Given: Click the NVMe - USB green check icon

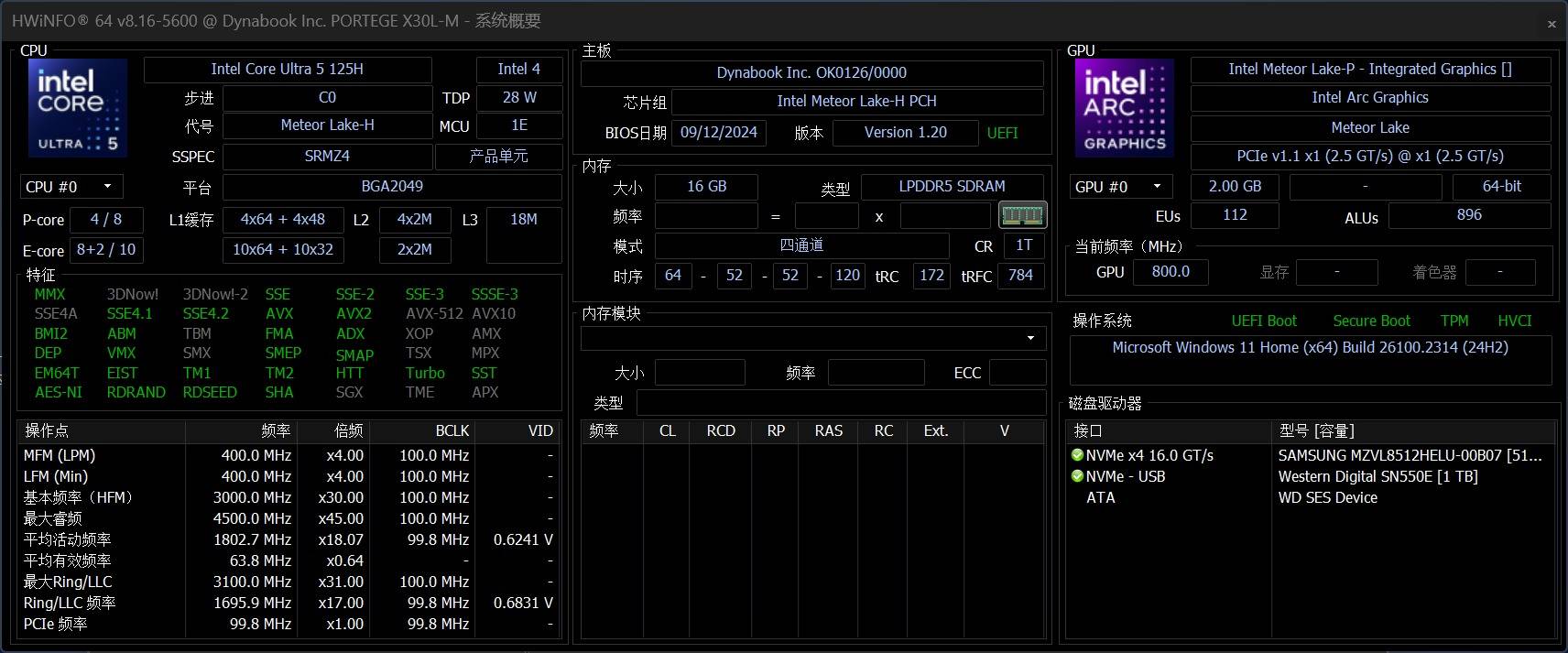Looking at the screenshot, I should tap(1077, 476).
